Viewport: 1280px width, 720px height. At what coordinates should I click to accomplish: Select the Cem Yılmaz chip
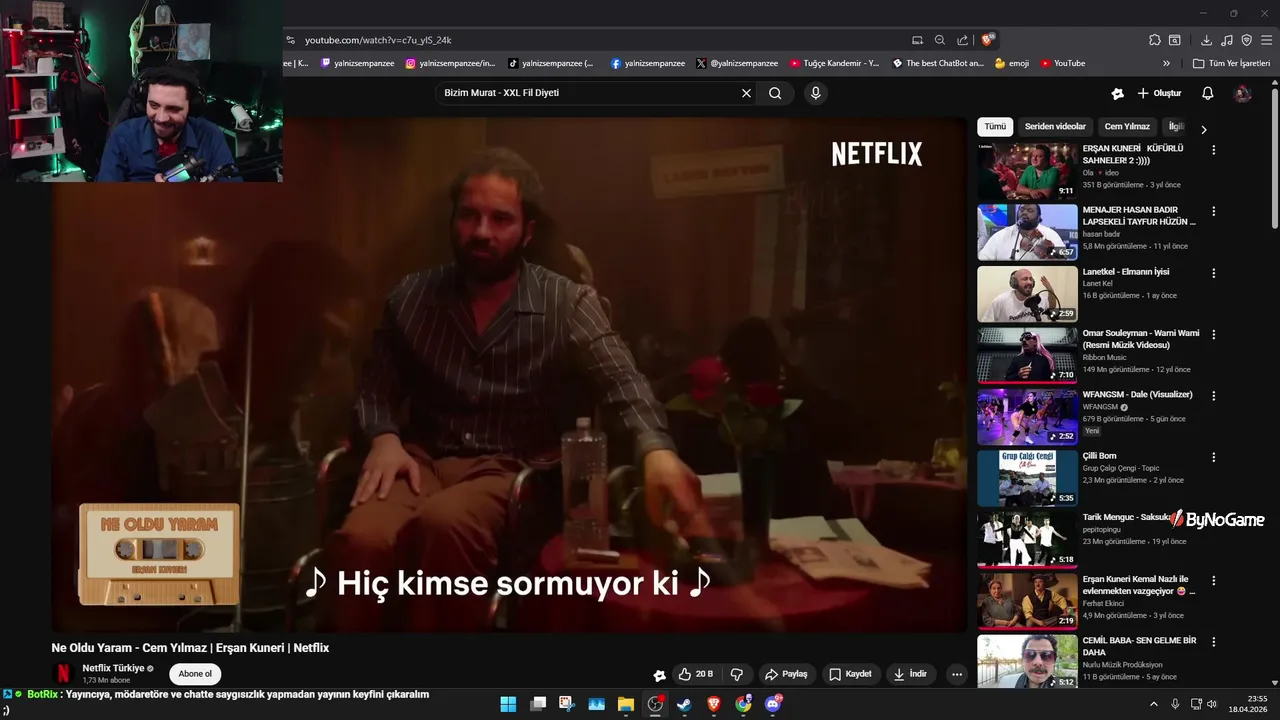[x=1127, y=127]
